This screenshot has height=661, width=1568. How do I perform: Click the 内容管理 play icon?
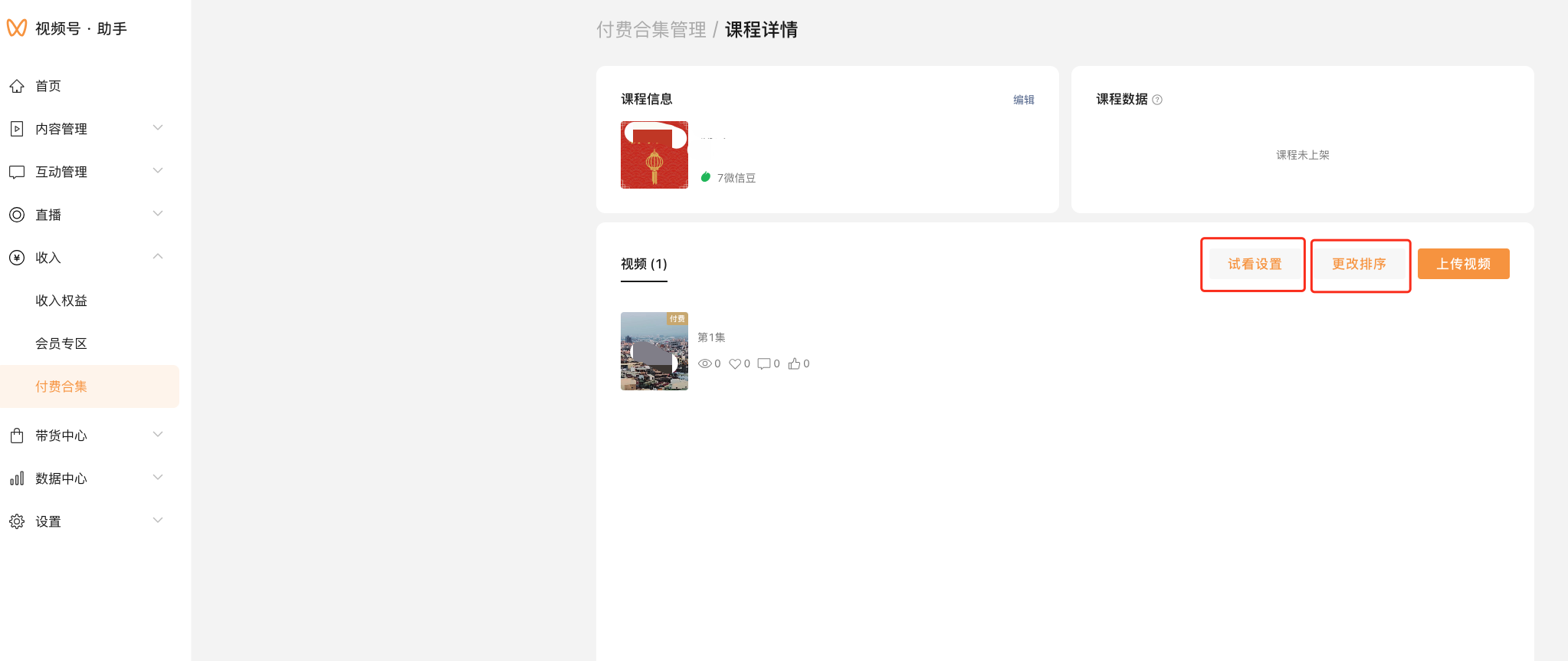[x=17, y=129]
